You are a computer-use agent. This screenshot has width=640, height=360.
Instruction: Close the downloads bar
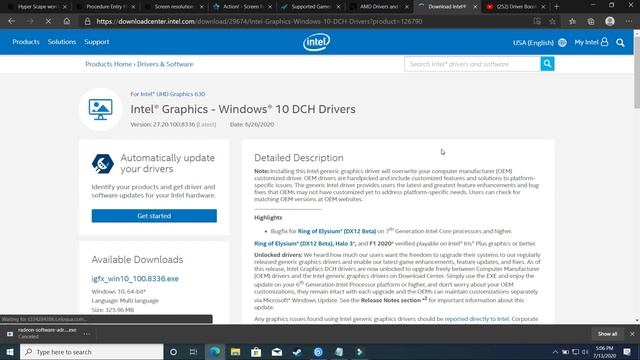[x=632, y=334]
